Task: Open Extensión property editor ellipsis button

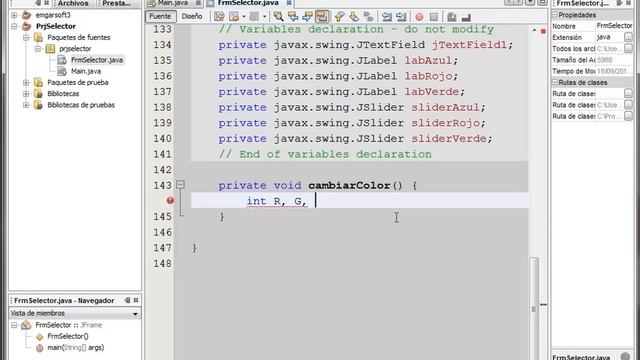Action: coord(628,37)
